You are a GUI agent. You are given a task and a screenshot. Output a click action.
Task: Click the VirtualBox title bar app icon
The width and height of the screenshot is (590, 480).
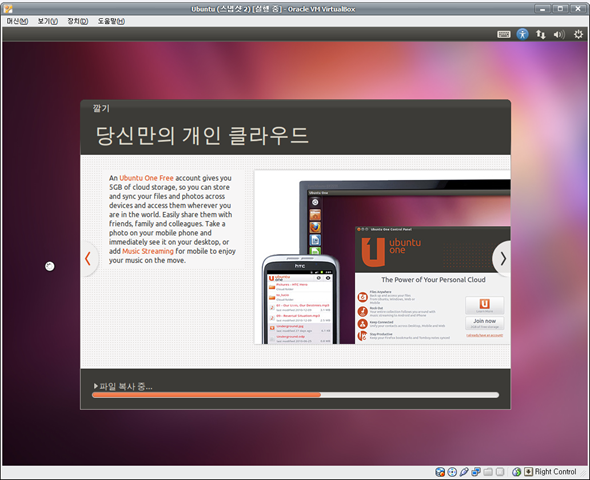[x=8, y=9]
